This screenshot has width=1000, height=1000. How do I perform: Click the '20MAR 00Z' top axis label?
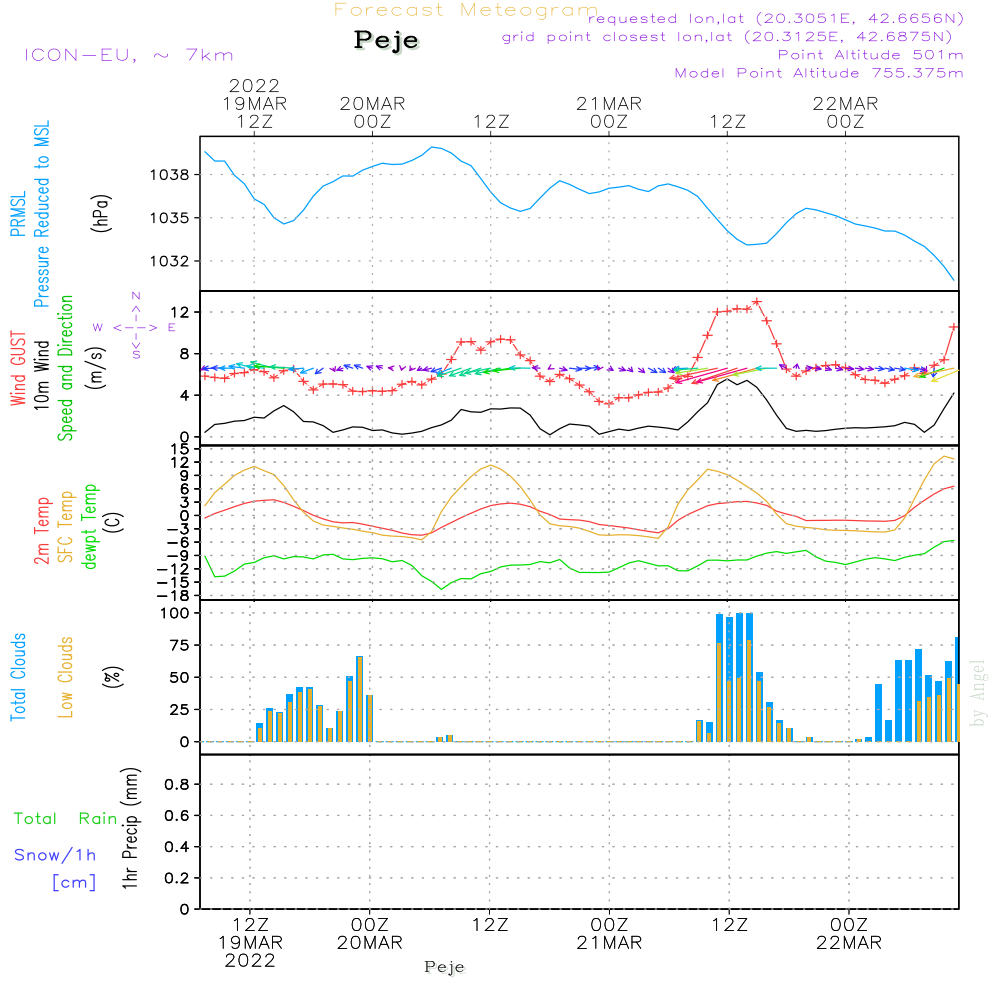[x=372, y=112]
